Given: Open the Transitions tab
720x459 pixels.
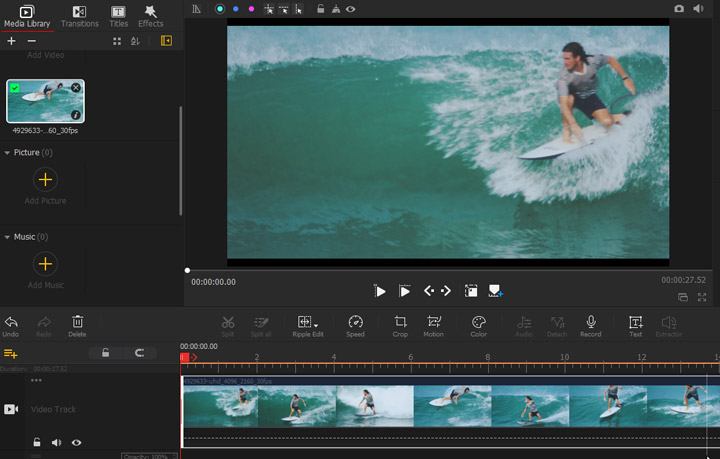Looking at the screenshot, I should click(79, 17).
